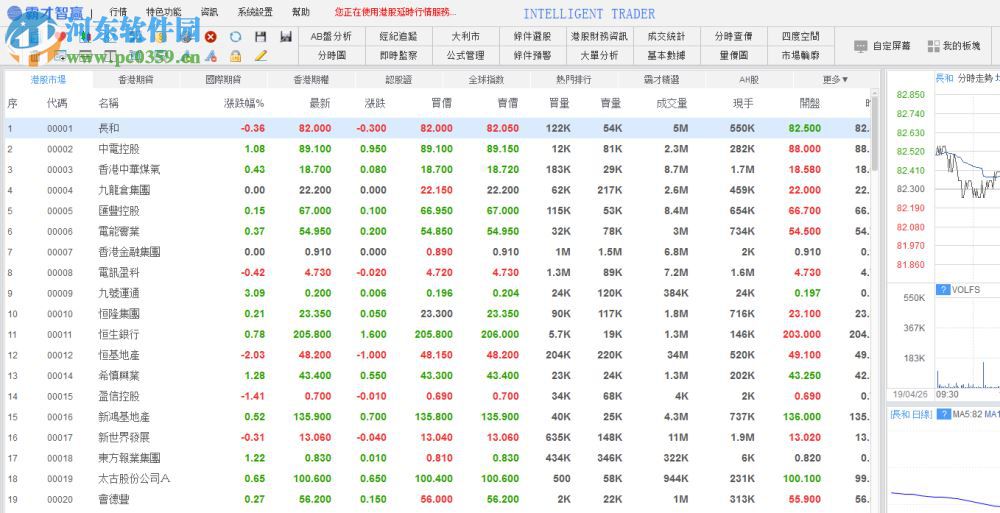This screenshot has width=1000, height=513.
Task: Click the blue question mark beside VOLFS
Action: (943, 290)
